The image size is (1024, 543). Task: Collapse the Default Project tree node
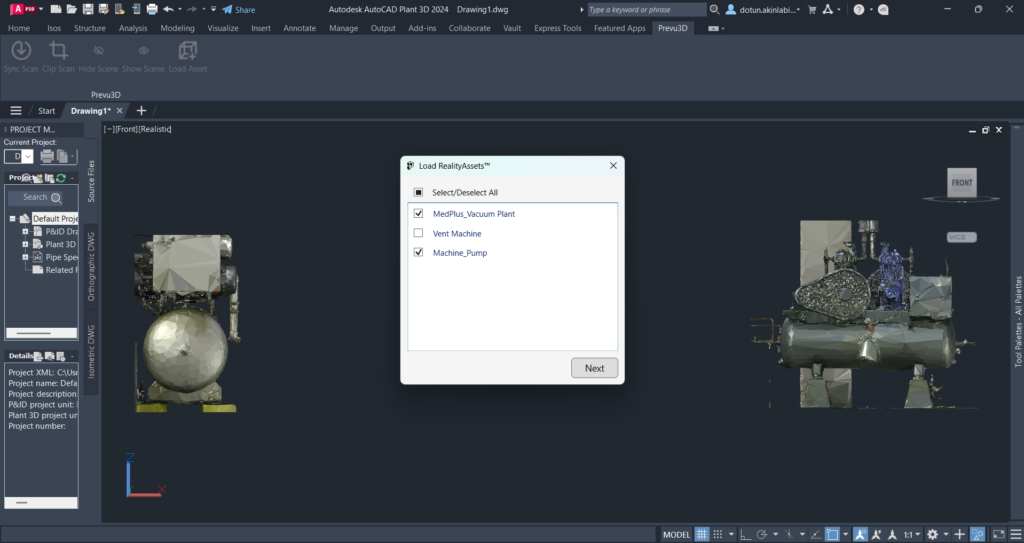pos(13,218)
